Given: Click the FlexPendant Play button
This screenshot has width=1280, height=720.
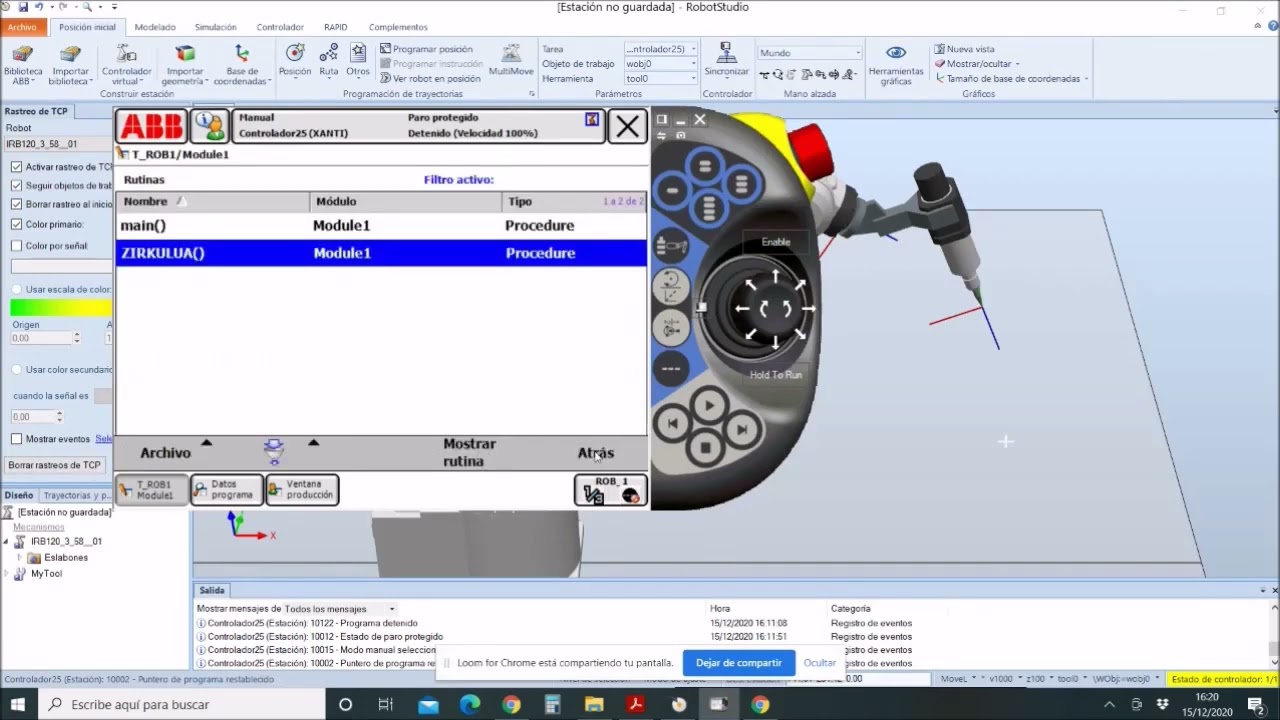Looking at the screenshot, I should click(709, 406).
